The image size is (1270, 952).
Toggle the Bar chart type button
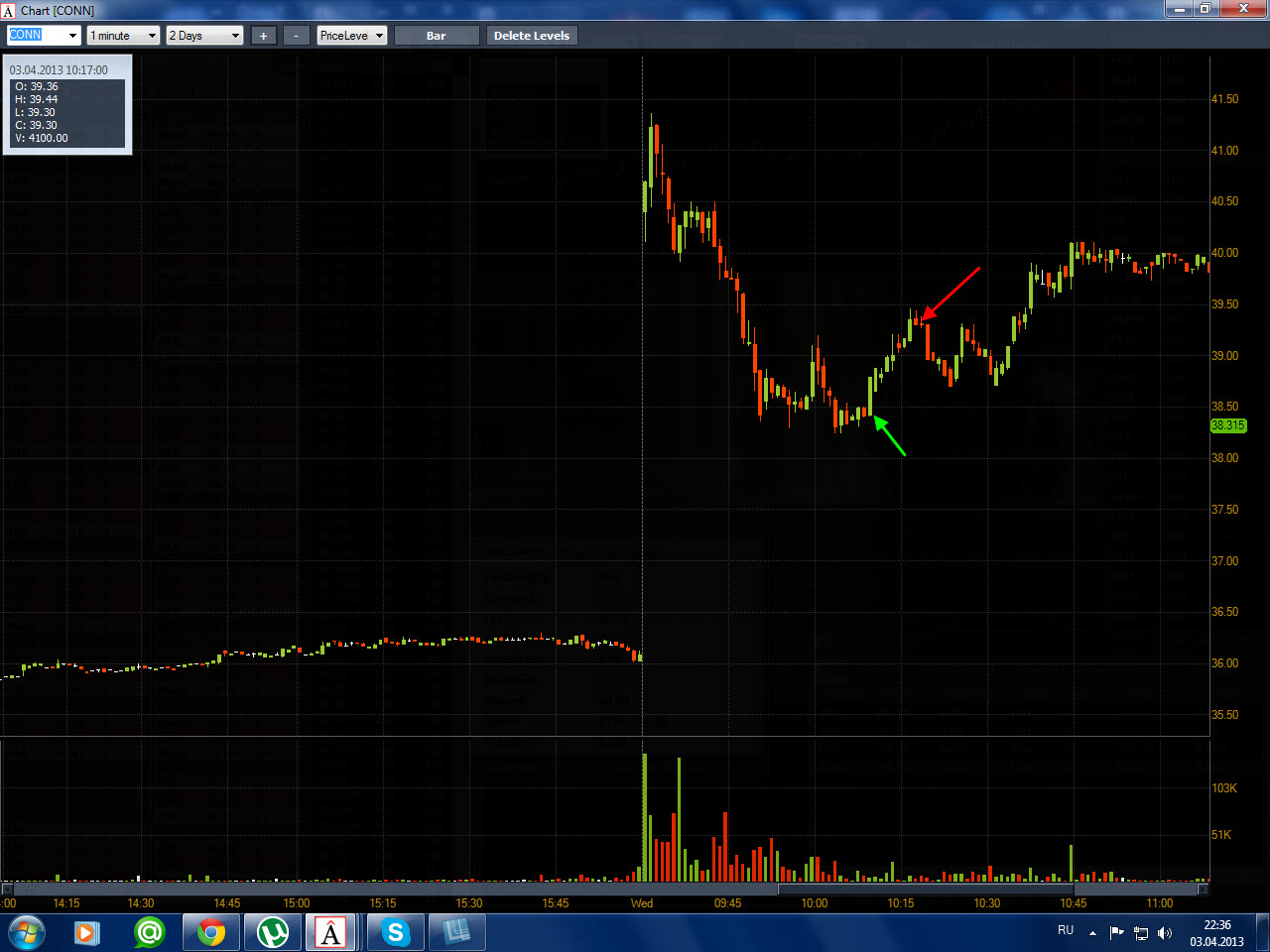click(x=437, y=36)
